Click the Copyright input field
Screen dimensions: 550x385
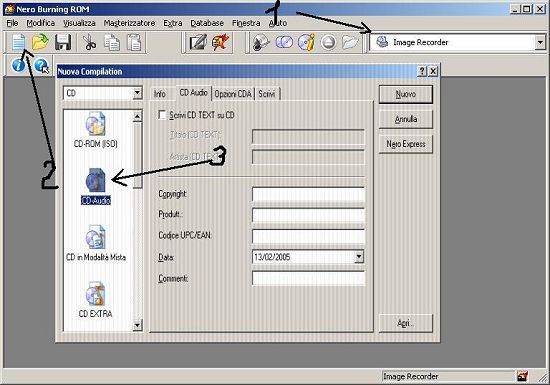(308, 194)
